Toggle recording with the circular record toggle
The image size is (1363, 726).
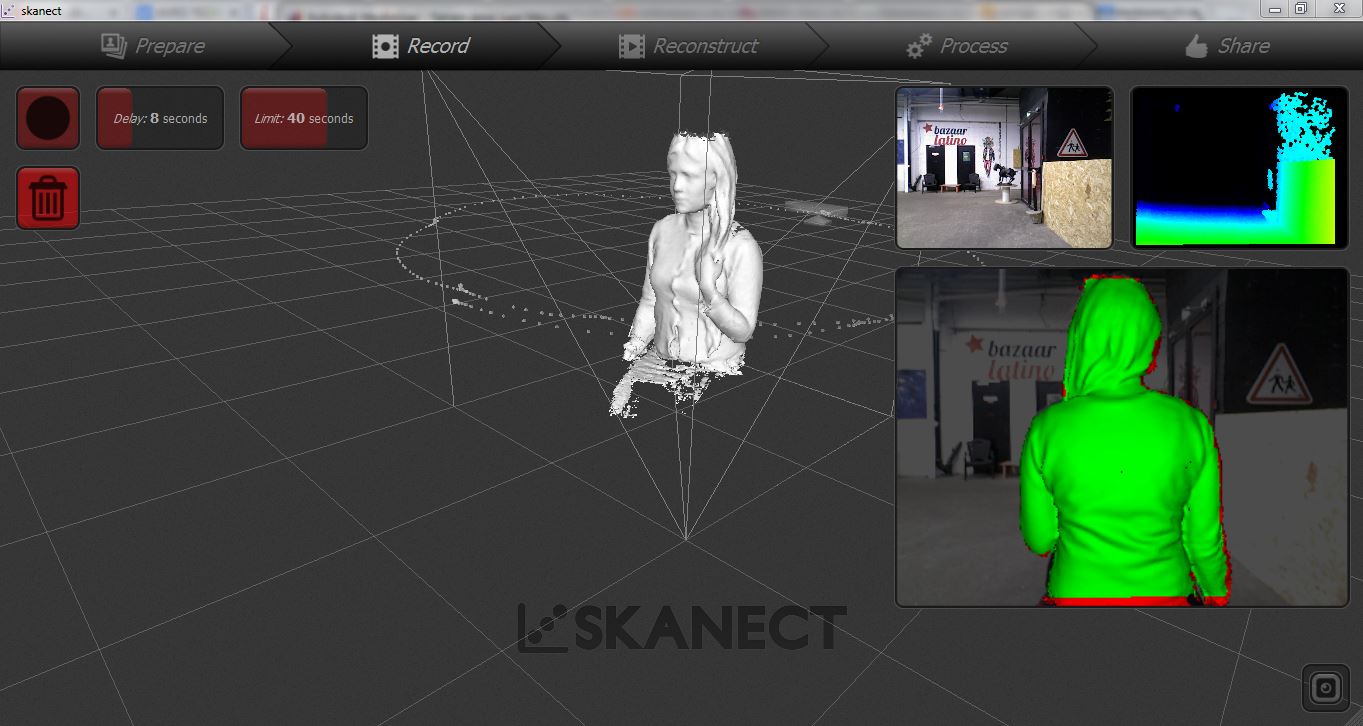coord(46,117)
